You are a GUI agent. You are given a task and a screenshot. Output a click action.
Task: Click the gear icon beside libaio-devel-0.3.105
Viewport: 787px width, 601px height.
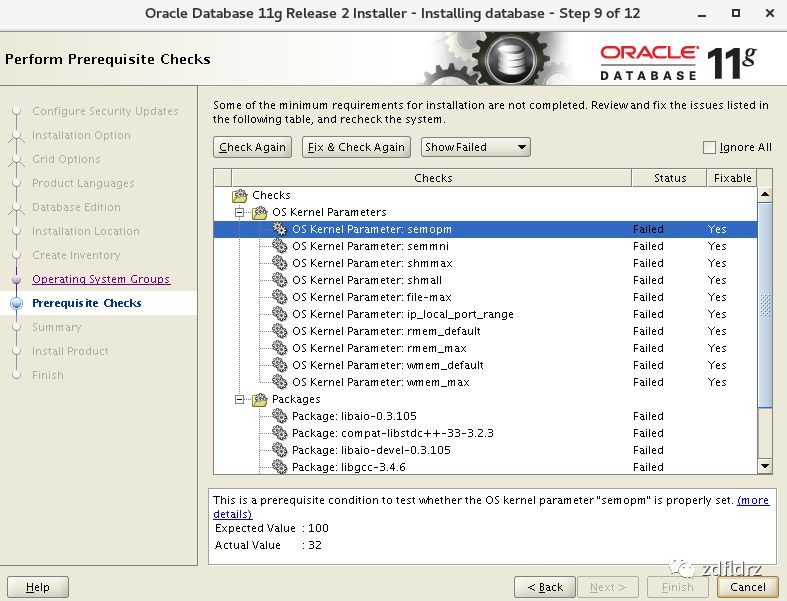pyautogui.click(x=279, y=450)
